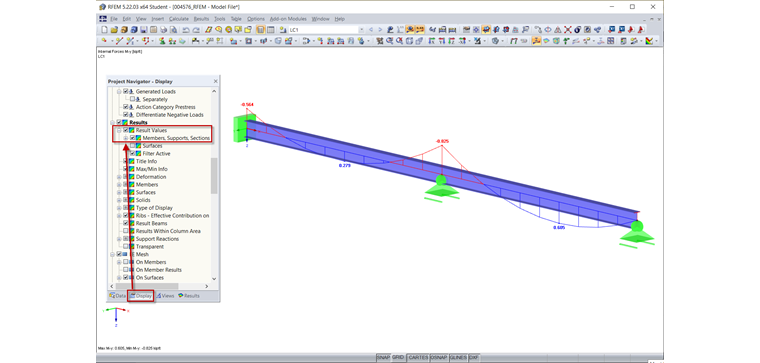Click the navigator vertical scrollbar thumb
Image resolution: width=760 pixels, height=363 pixels.
[214, 175]
